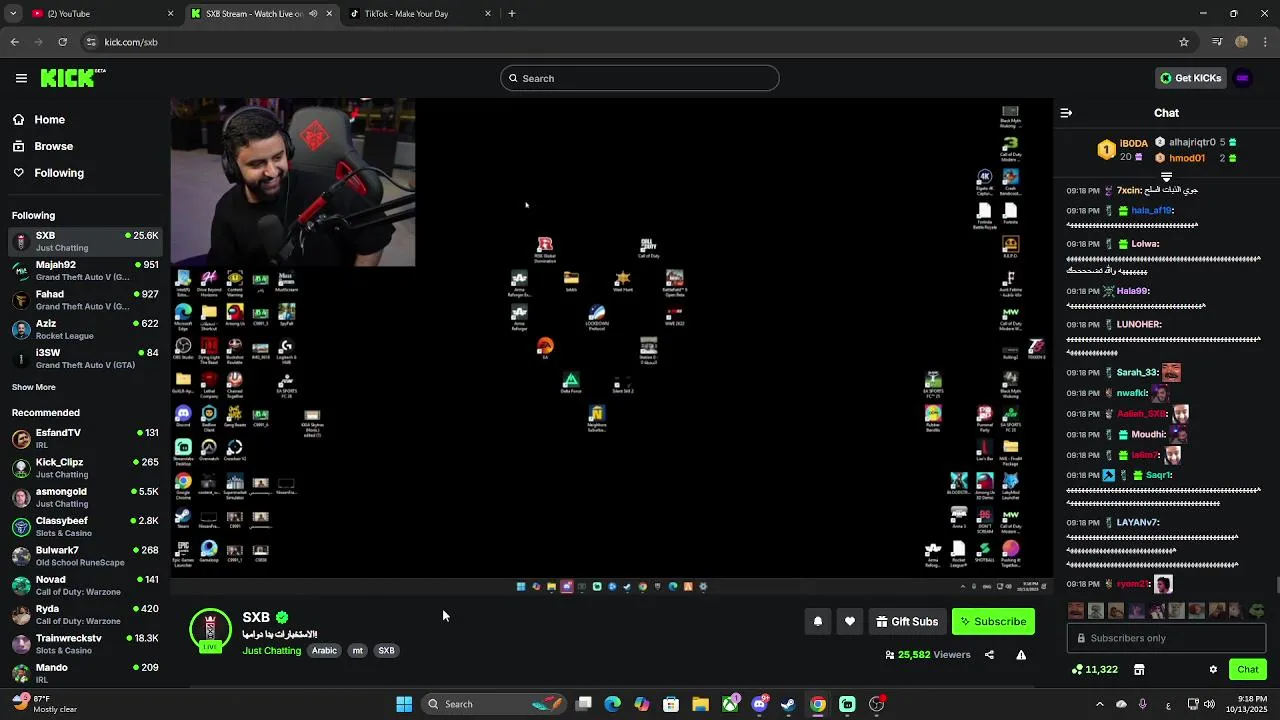
Task: Click the SXB streamer avatar with LIVE badge
Action: 210,631
